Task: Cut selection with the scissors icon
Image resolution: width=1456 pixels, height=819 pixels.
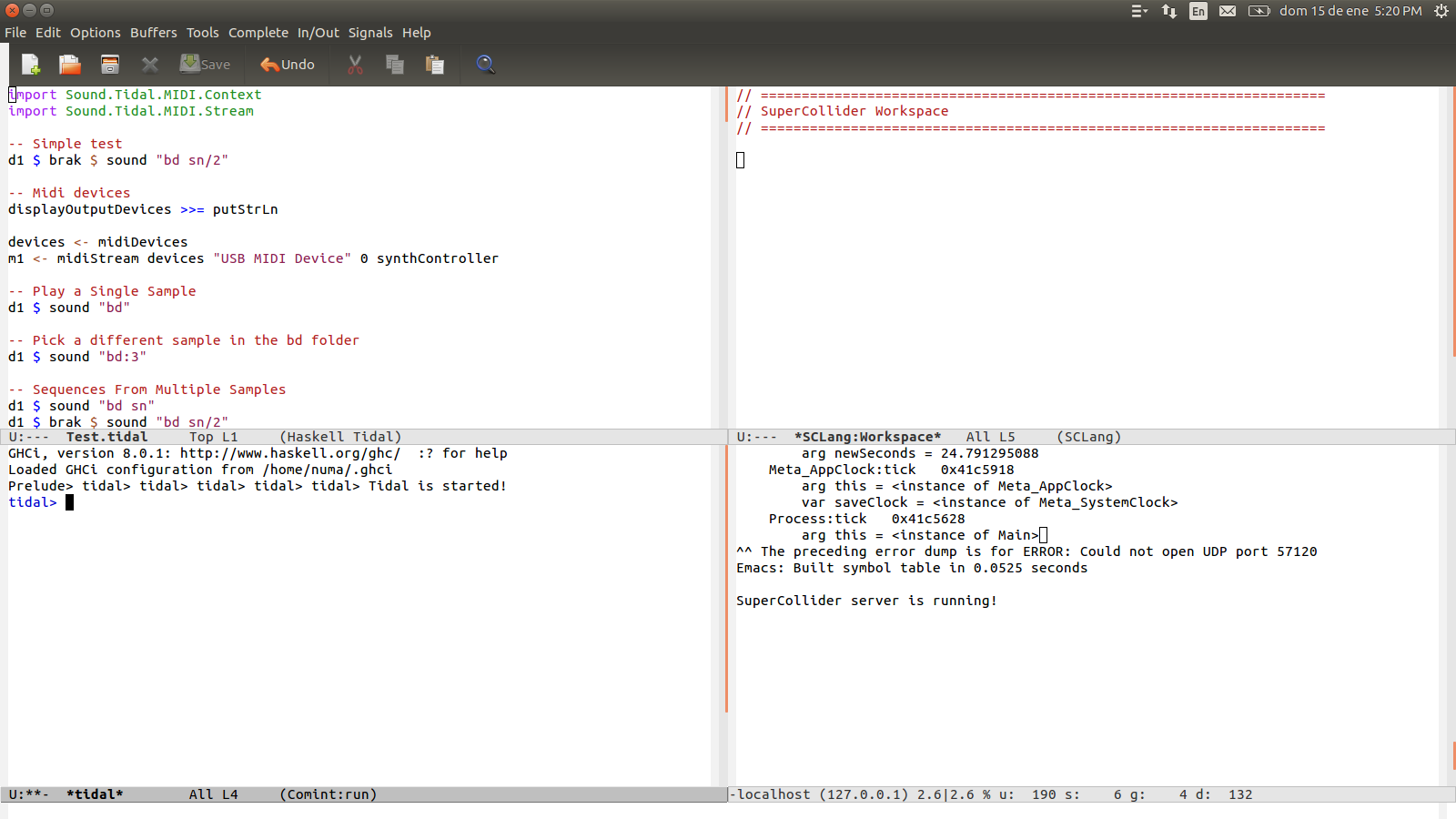Action: pos(355,65)
